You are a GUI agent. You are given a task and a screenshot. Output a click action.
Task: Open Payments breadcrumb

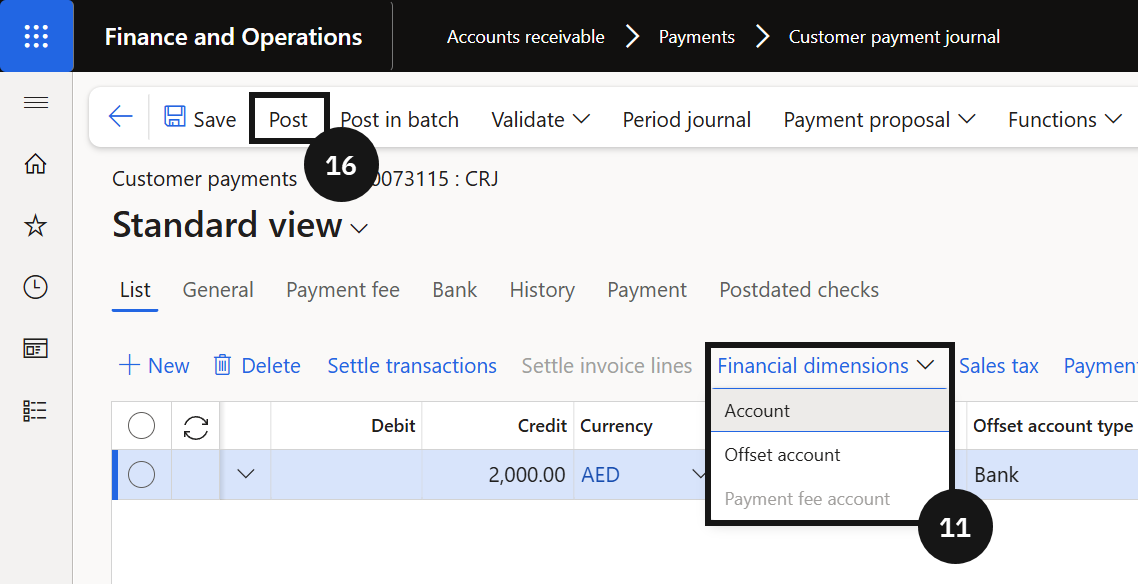(x=697, y=37)
